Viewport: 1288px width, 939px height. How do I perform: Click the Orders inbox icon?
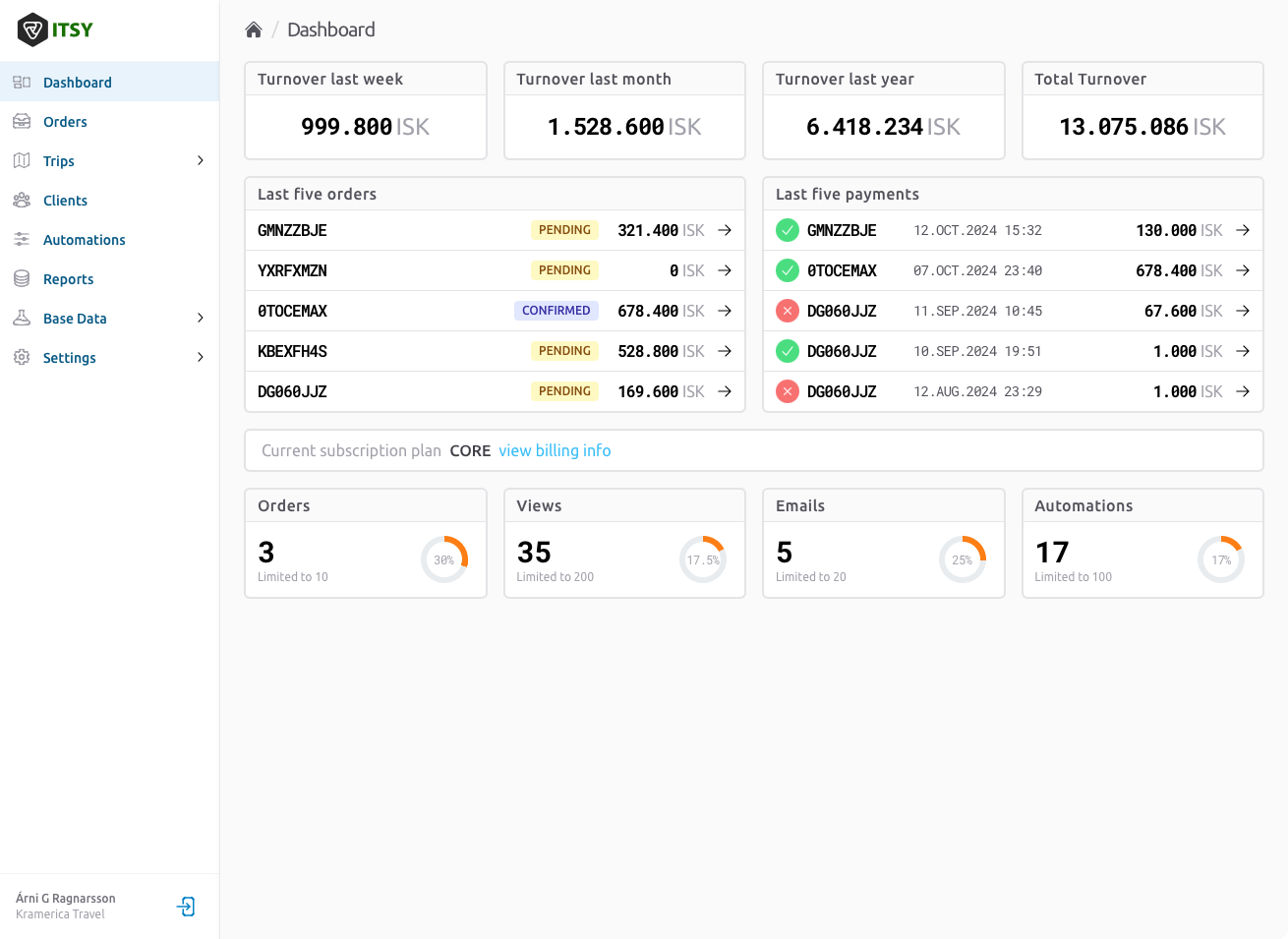coord(22,121)
